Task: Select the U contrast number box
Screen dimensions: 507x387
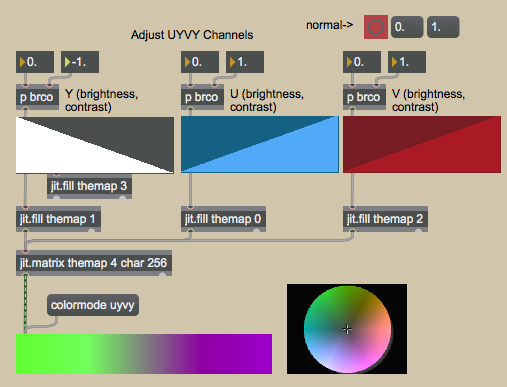Action: 245,62
